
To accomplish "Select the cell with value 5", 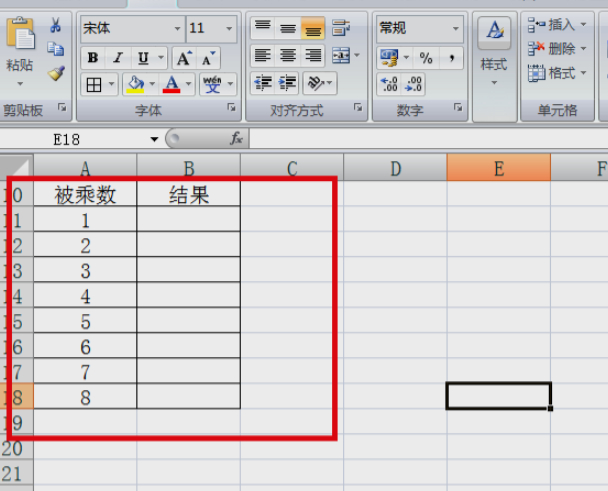I will pyautogui.click(x=85, y=321).
